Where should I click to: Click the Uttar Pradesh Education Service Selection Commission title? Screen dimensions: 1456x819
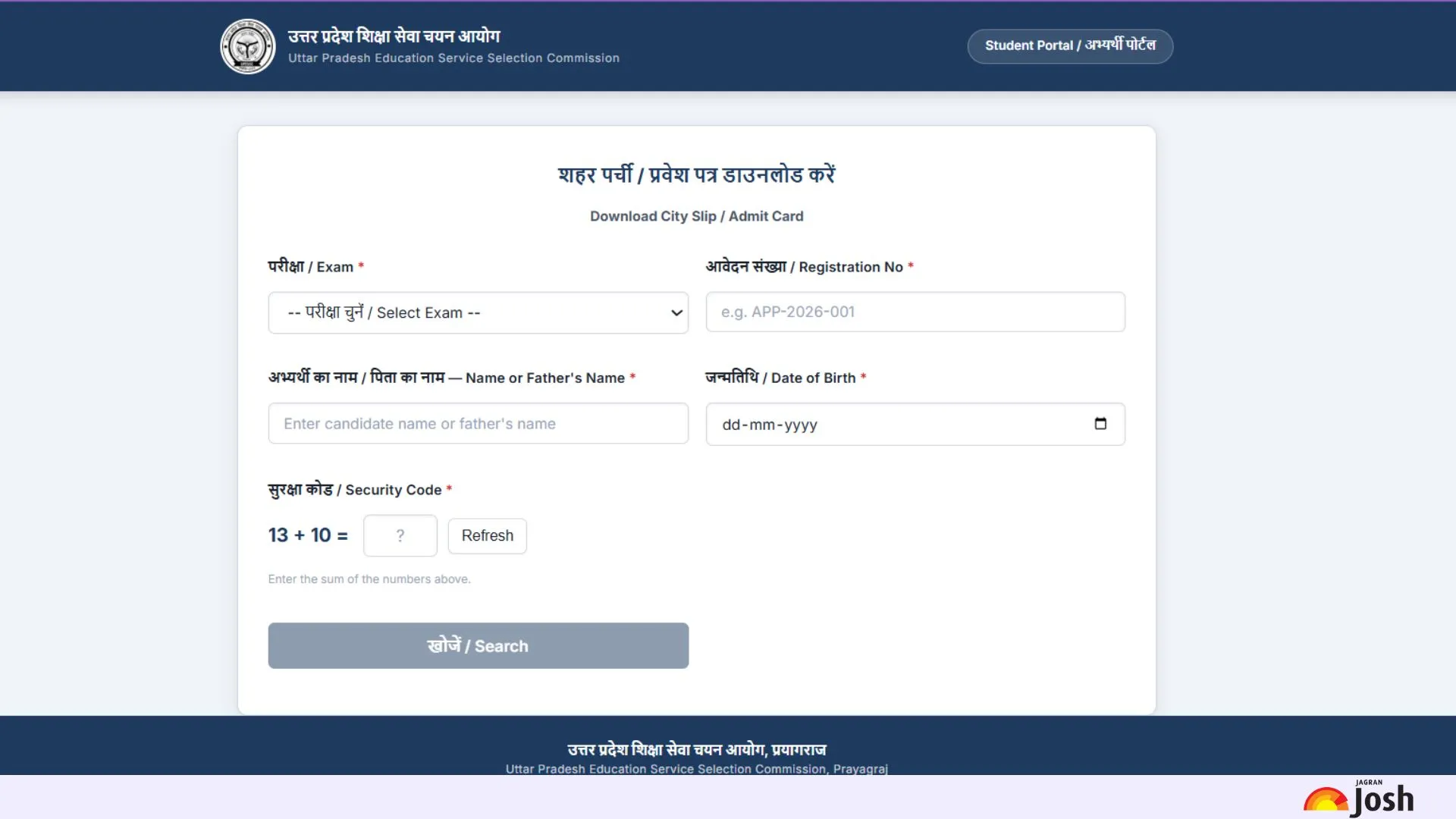click(x=453, y=58)
